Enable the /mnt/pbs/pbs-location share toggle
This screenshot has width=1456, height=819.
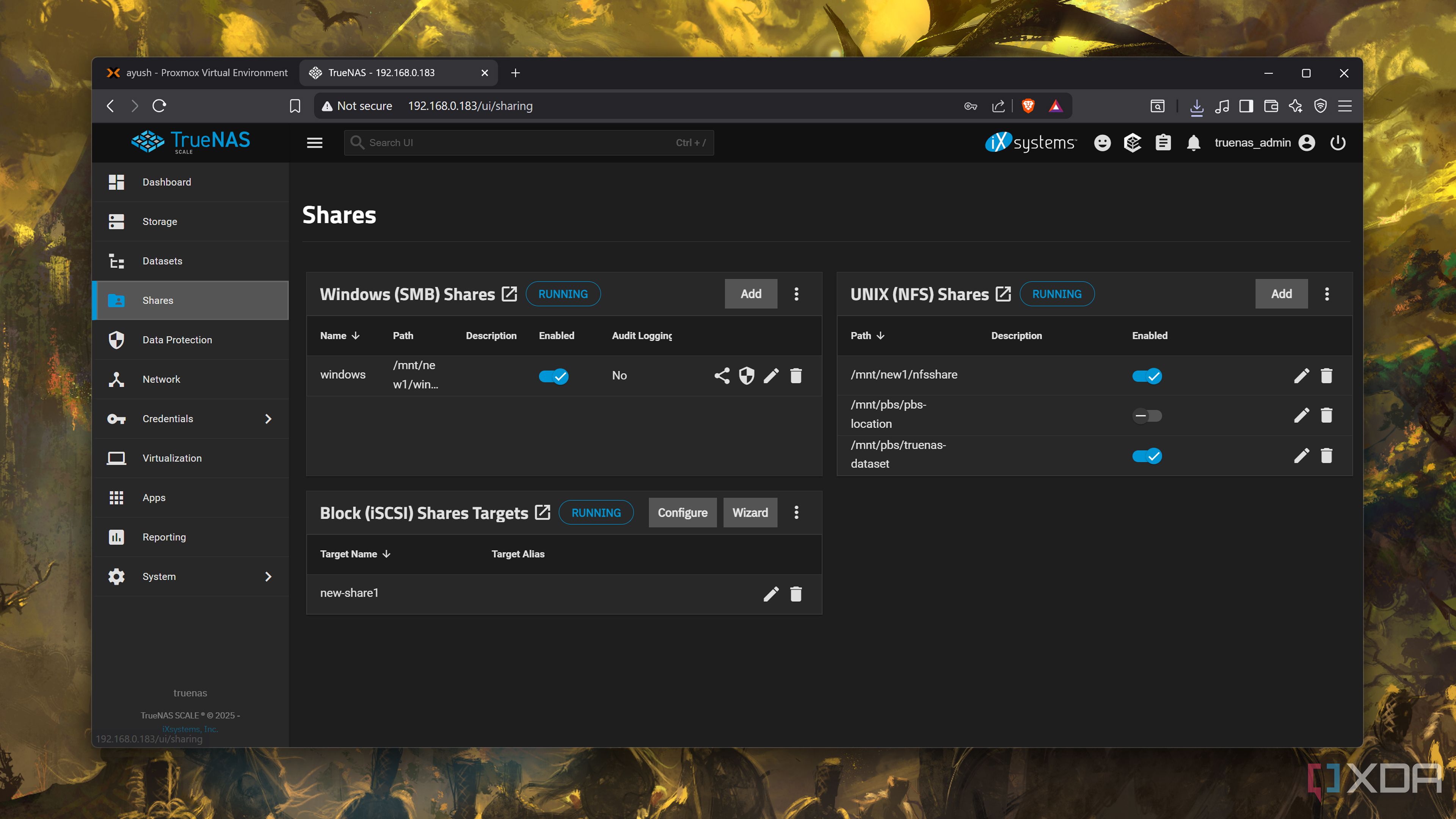(x=1147, y=416)
